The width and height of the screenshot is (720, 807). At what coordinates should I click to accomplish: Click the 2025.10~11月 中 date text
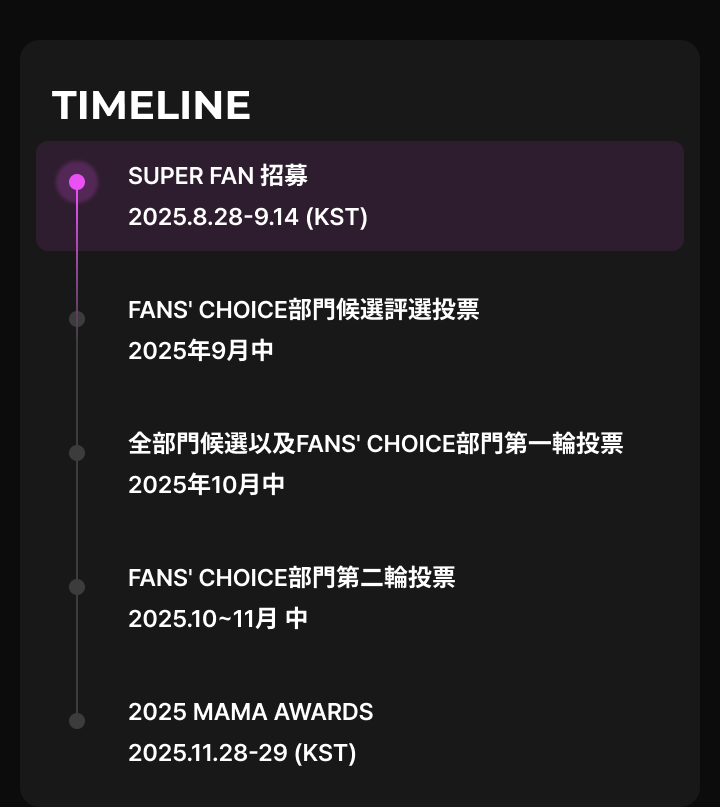(218, 618)
